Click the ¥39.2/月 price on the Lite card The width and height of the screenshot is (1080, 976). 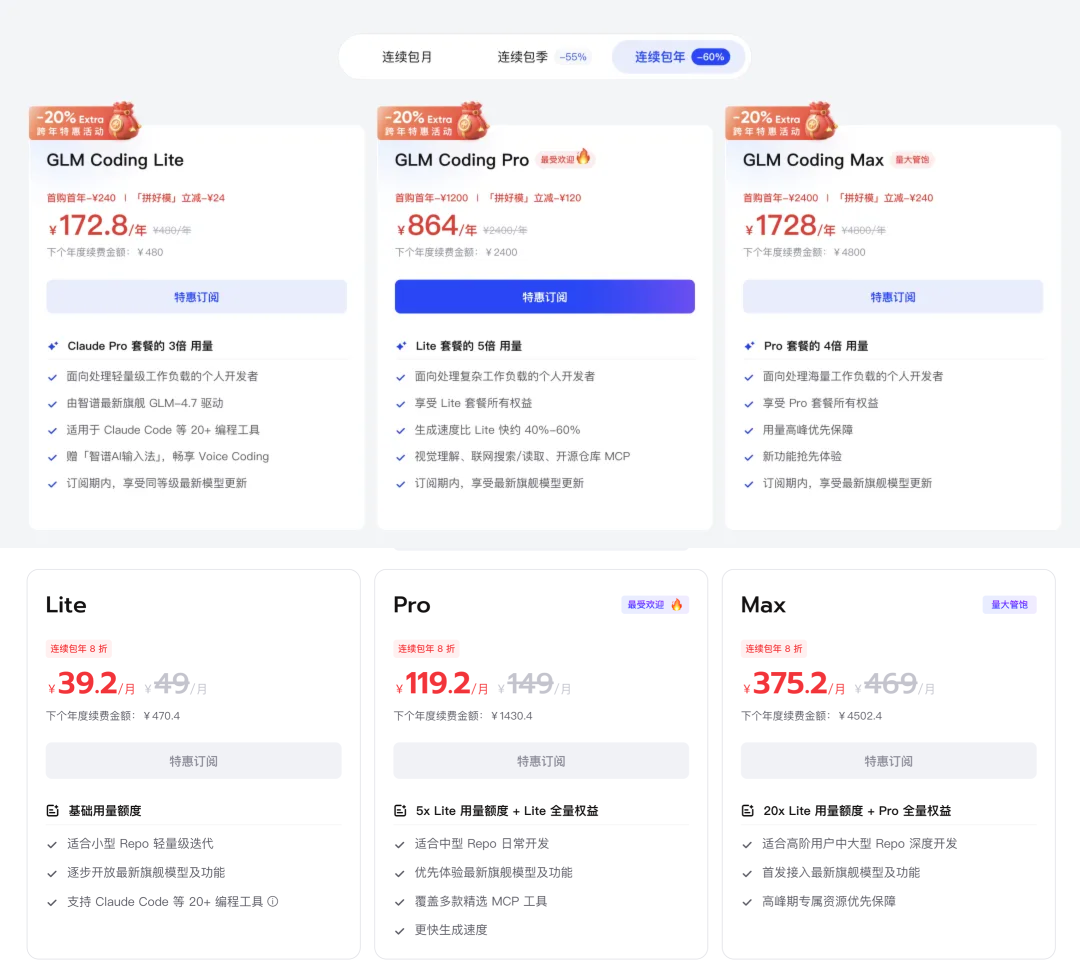[91, 684]
